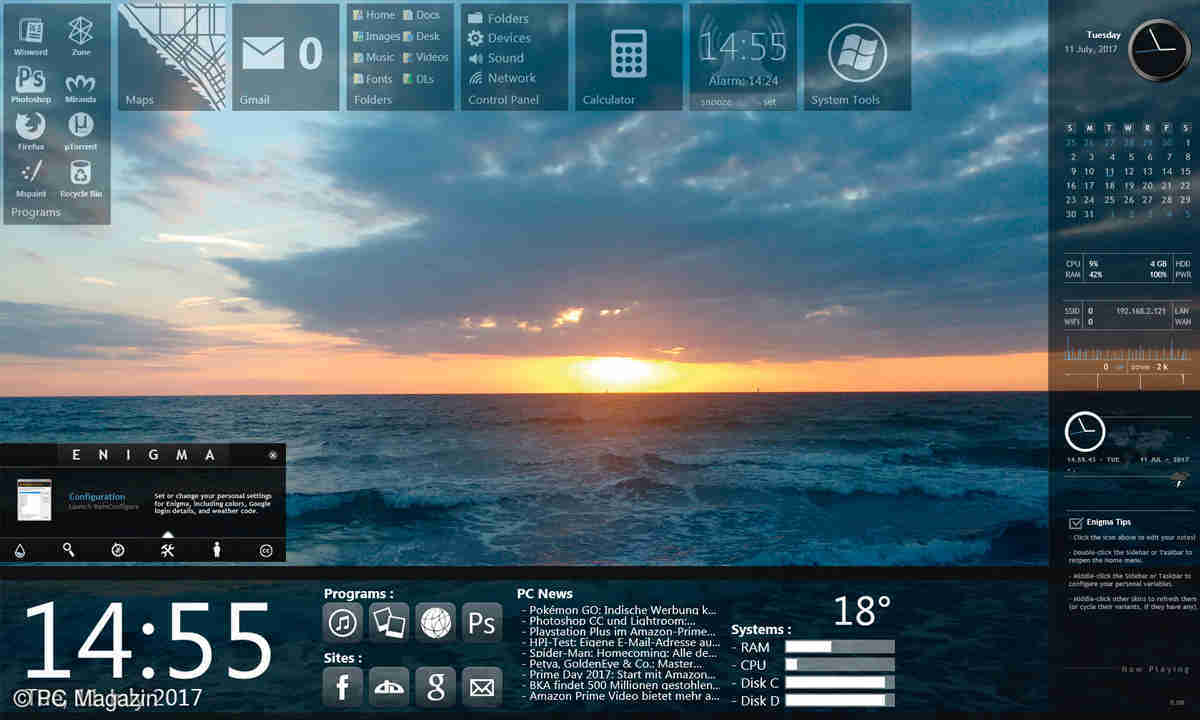Screen dimensions: 1200x720
Task: Select Network in the Control Panel tile
Action: [511, 78]
